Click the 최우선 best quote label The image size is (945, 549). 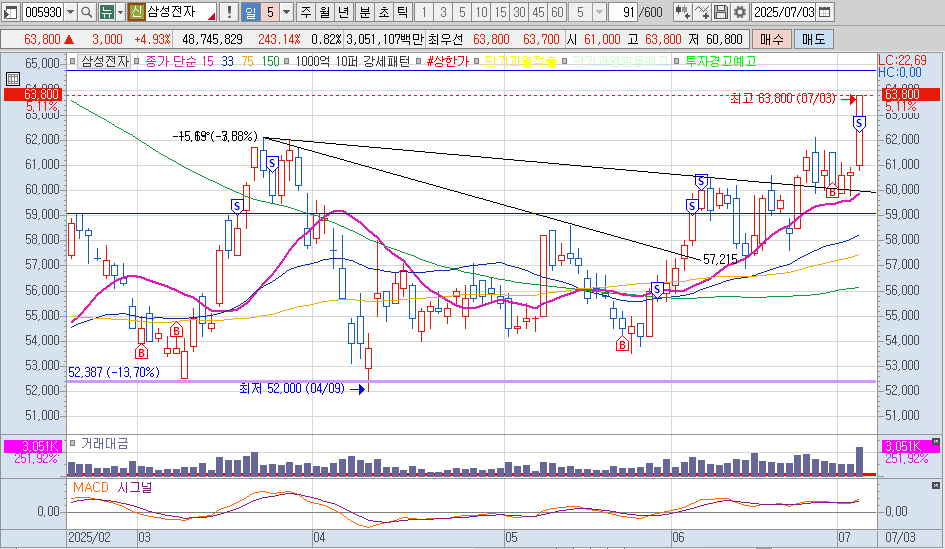[x=445, y=39]
